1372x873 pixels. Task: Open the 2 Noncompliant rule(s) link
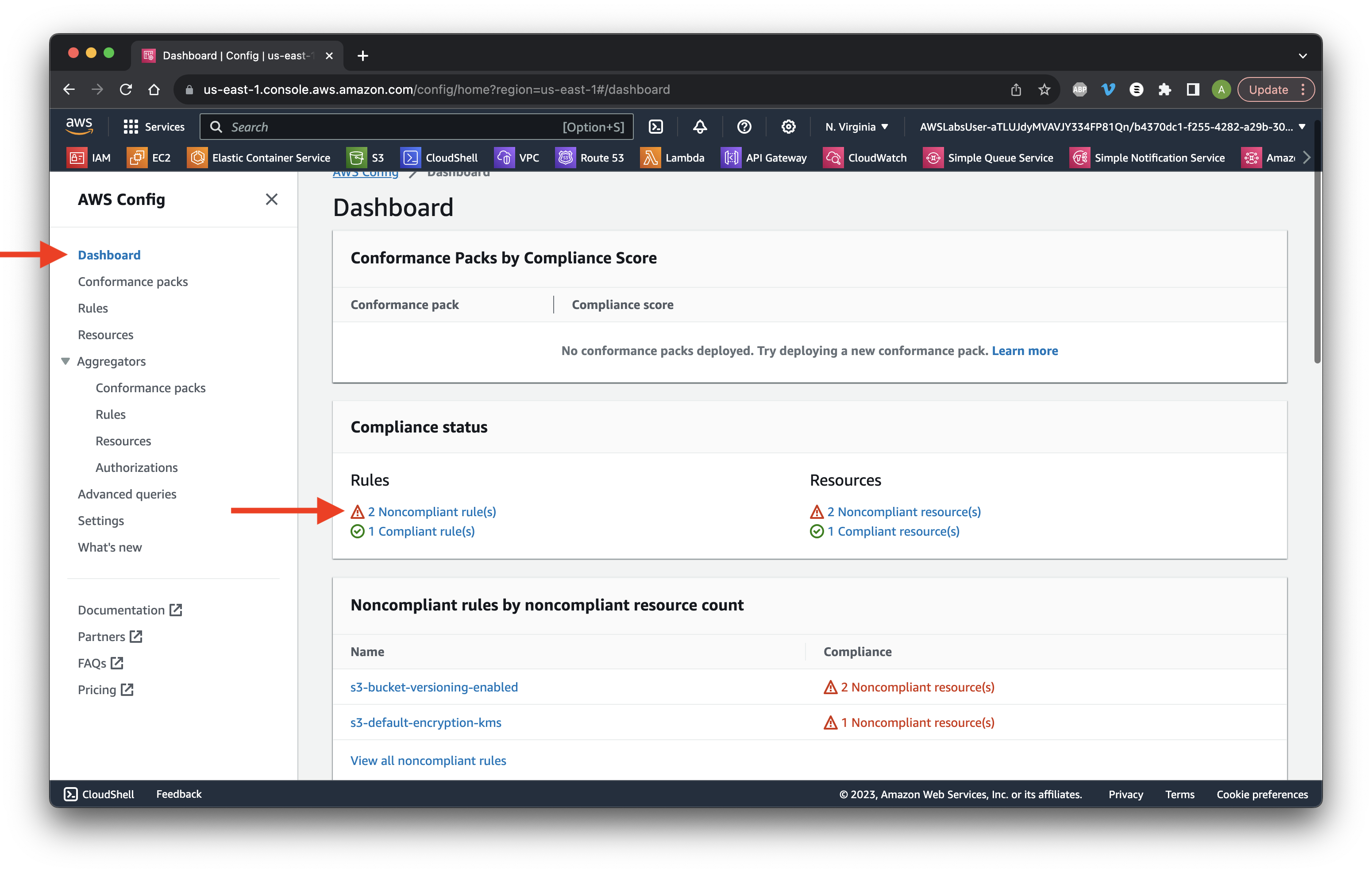pyautogui.click(x=432, y=512)
